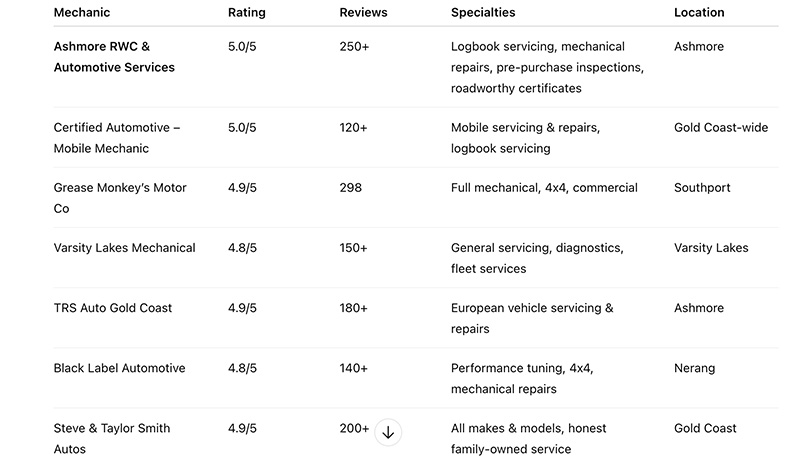This screenshot has height=462, width=800.
Task: Select Certified Automotive – Mobile Mechanic row
Action: (416, 138)
